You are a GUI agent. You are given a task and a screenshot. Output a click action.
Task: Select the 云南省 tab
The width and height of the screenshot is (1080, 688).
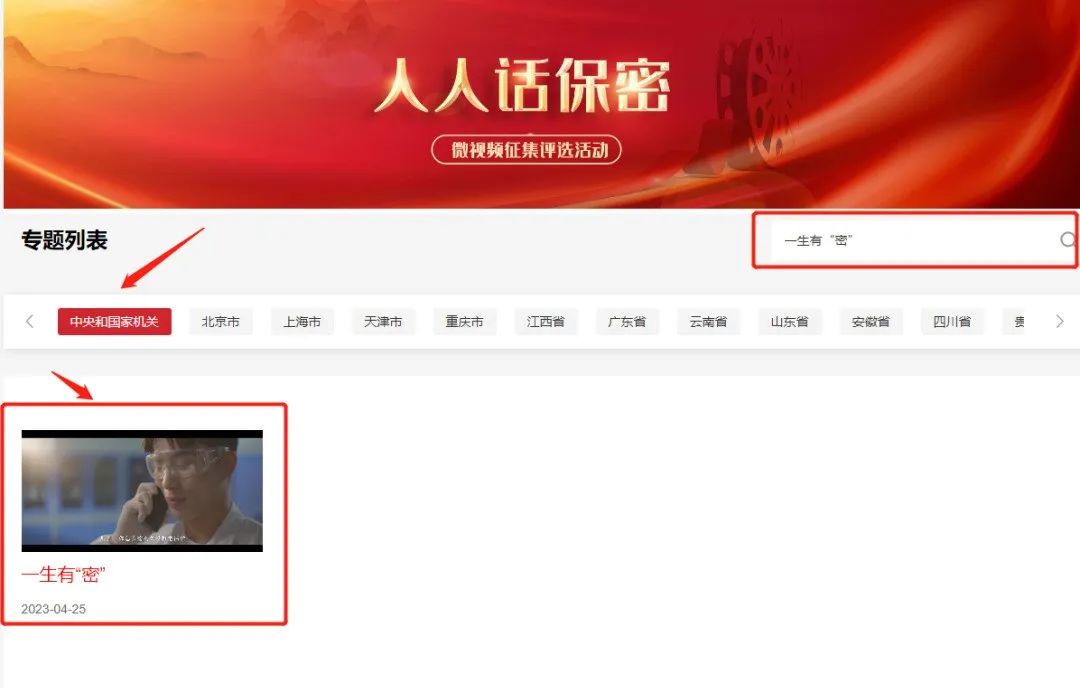pos(708,322)
